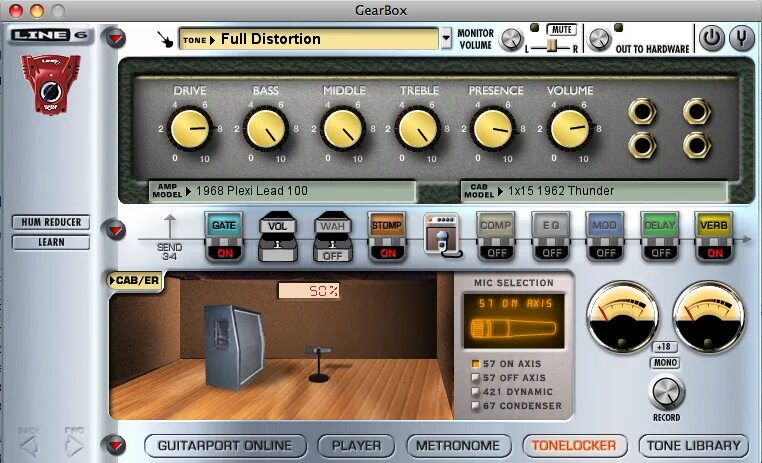Click the Presence knob
762x463 pixels.
[493, 129]
